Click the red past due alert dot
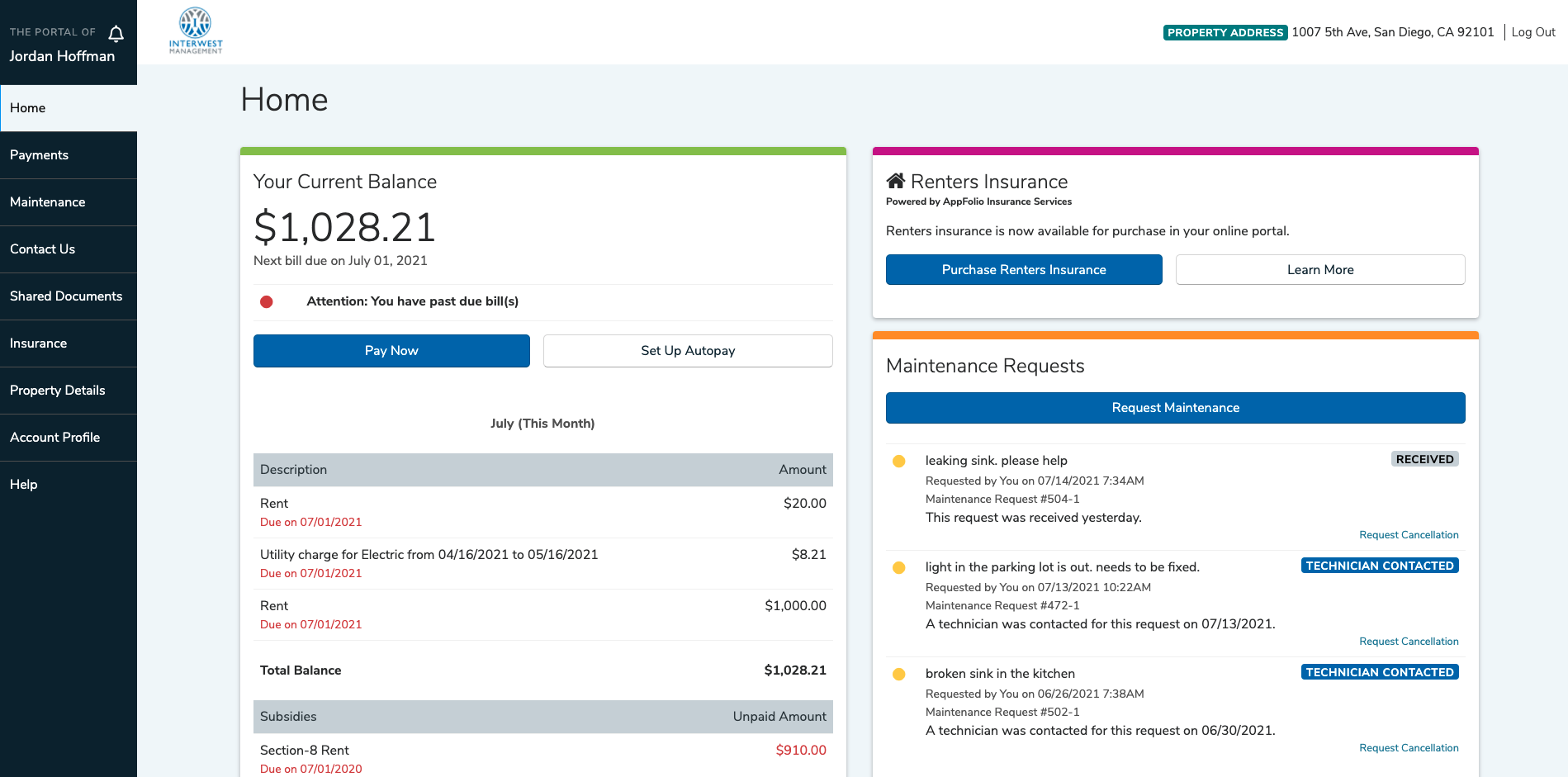 pos(267,302)
